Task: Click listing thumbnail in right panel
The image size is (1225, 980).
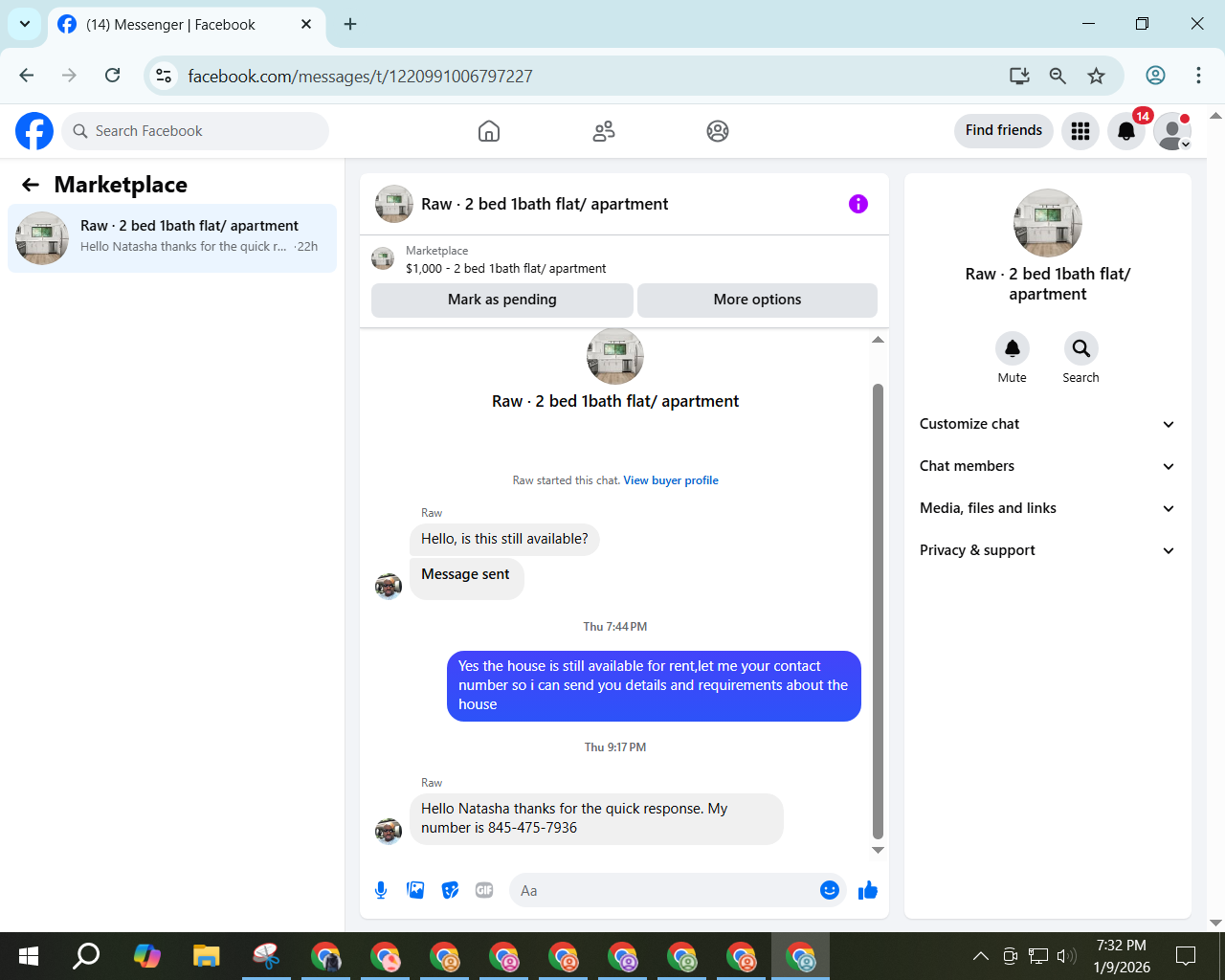Action: (1048, 223)
